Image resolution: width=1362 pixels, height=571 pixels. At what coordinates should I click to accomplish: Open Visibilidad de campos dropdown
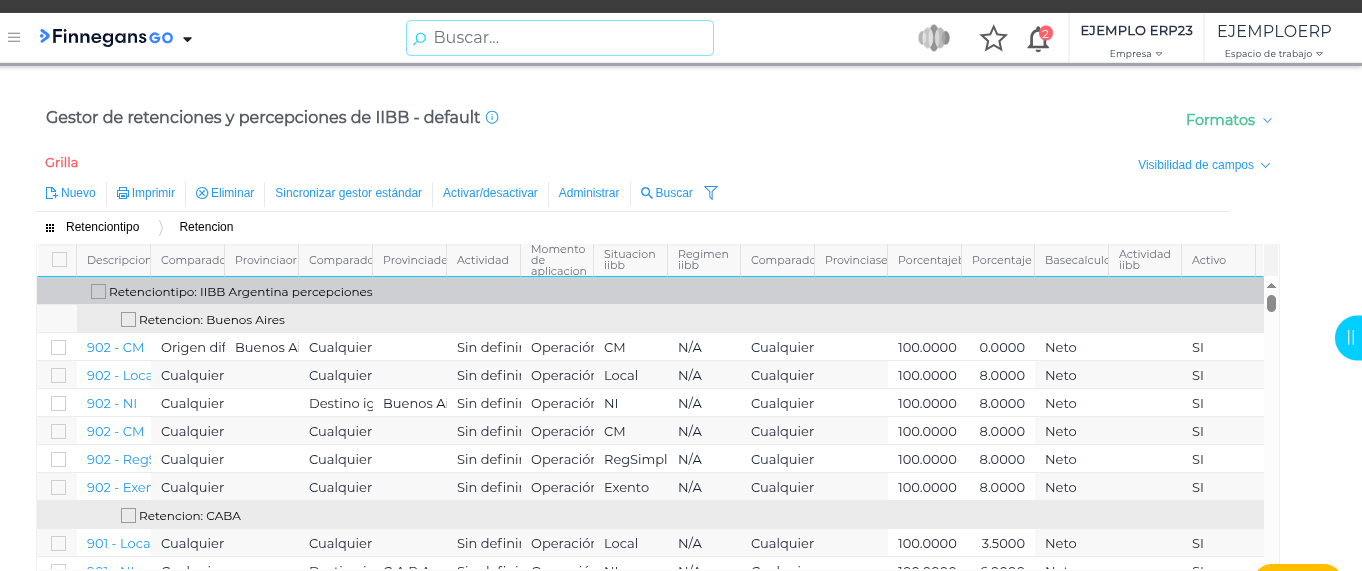pos(1204,165)
